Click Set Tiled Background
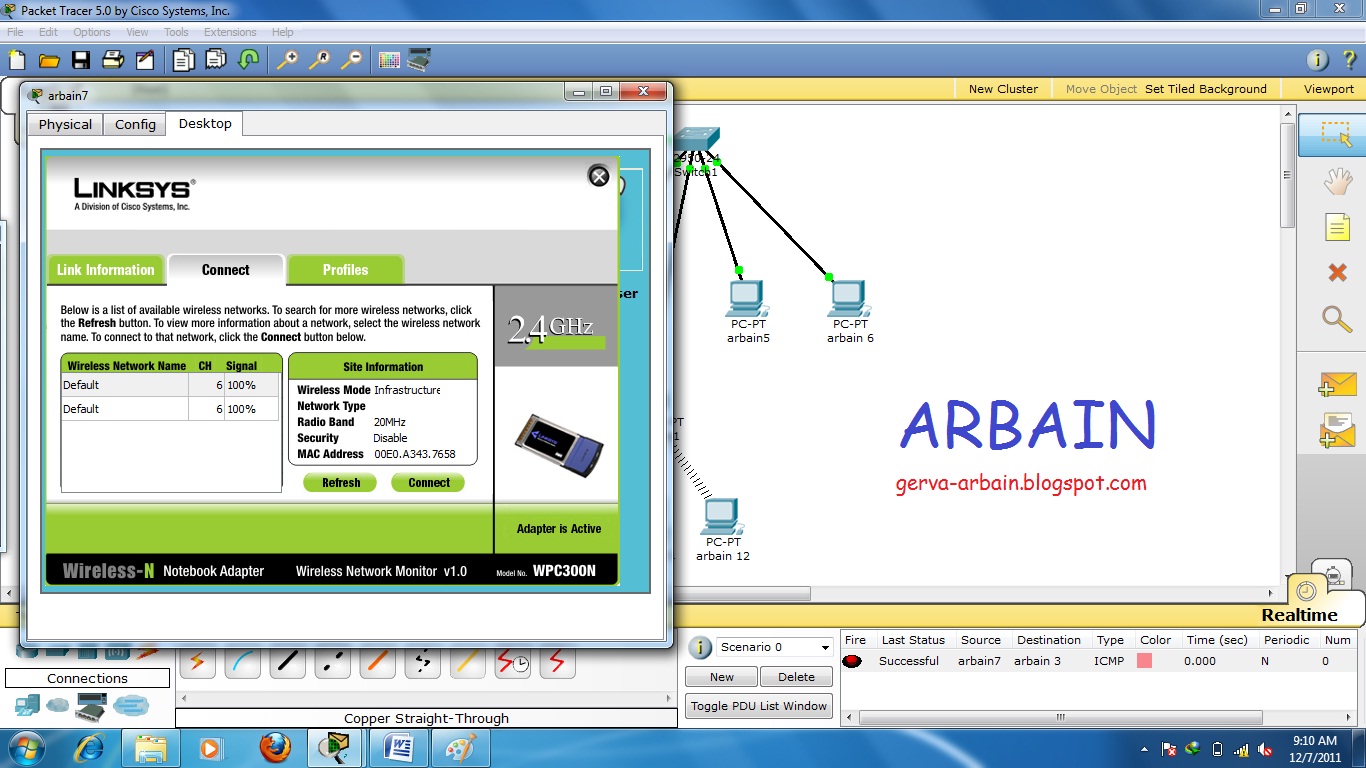Image resolution: width=1366 pixels, height=768 pixels. (1205, 89)
